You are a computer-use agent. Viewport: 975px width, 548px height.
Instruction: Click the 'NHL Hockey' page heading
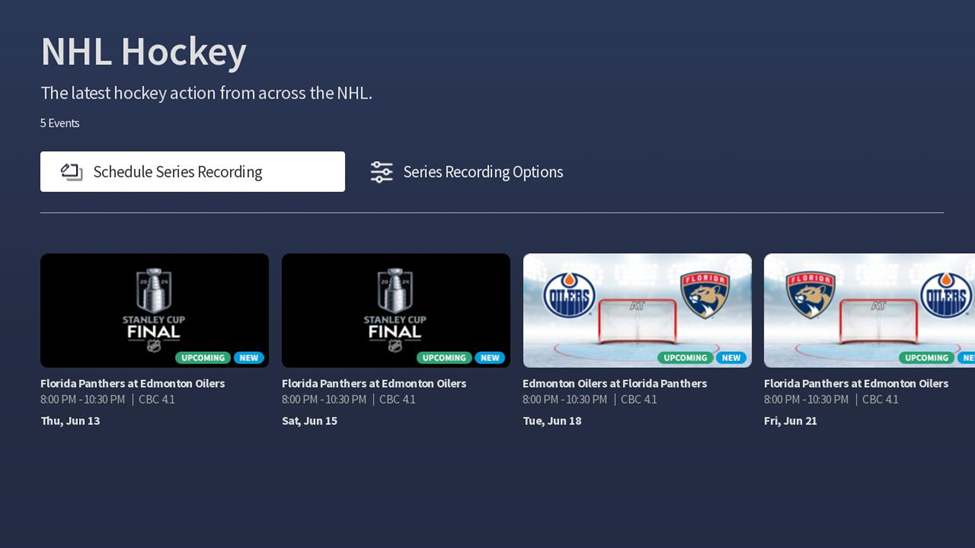[x=144, y=52]
